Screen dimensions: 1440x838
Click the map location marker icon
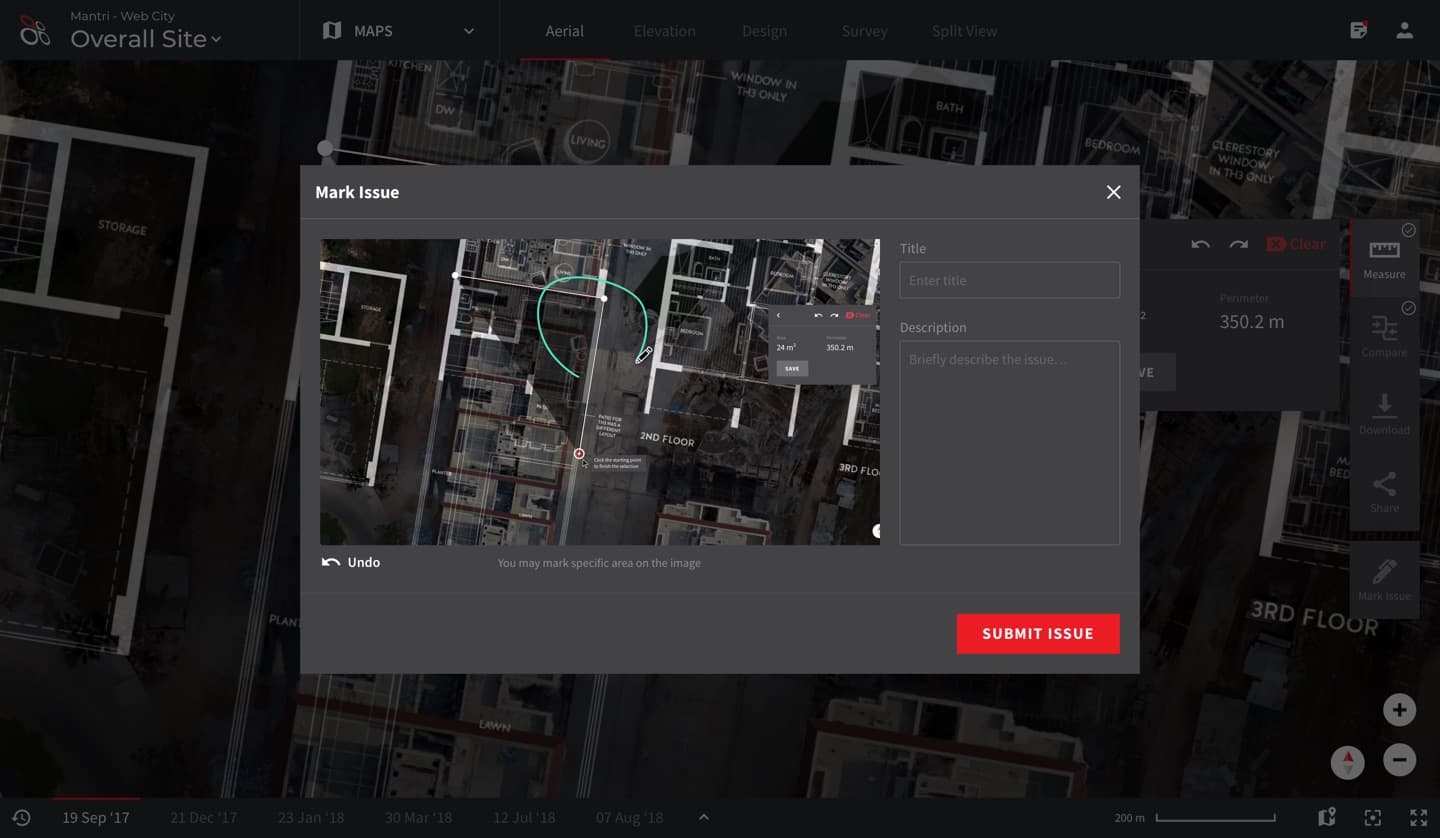[1327, 817]
